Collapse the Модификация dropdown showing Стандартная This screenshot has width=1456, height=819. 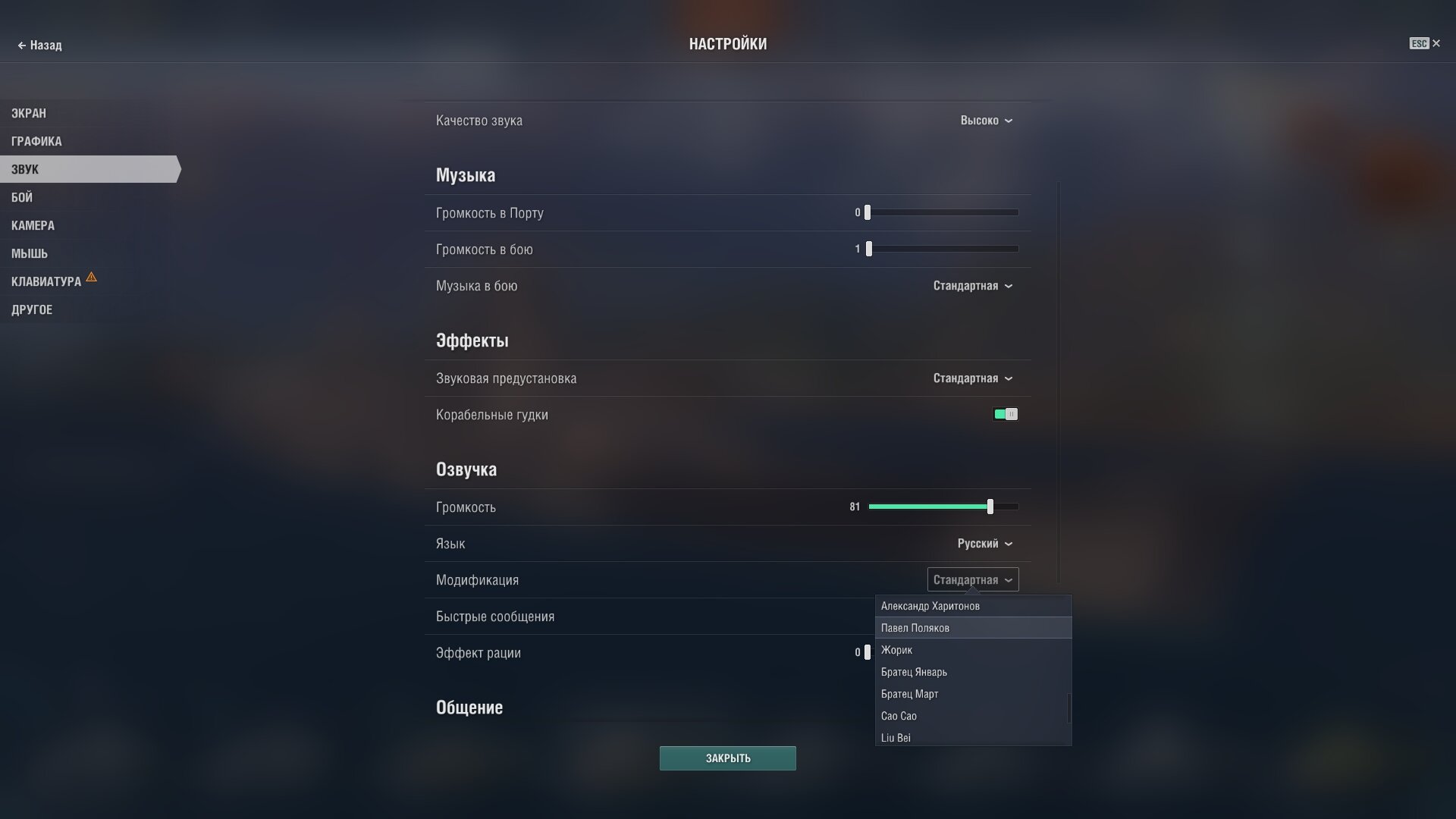pos(973,580)
